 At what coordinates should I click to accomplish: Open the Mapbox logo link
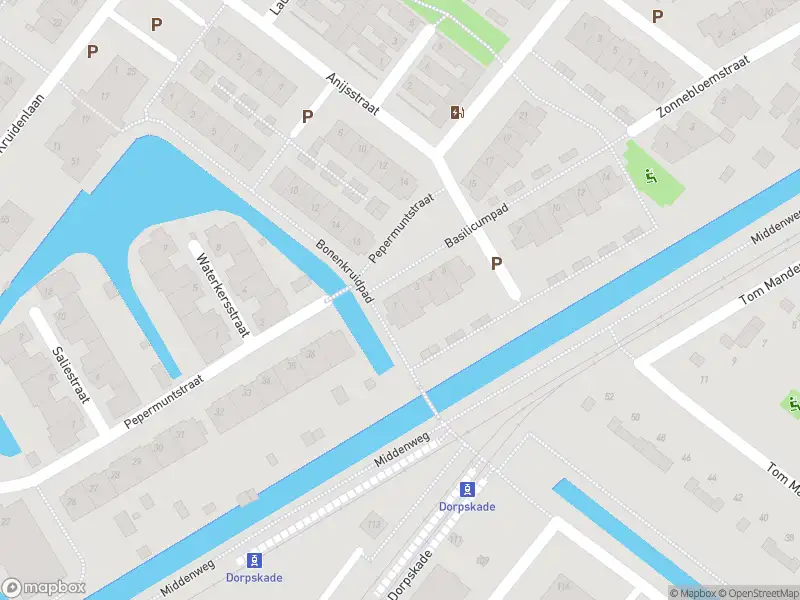(x=44, y=588)
